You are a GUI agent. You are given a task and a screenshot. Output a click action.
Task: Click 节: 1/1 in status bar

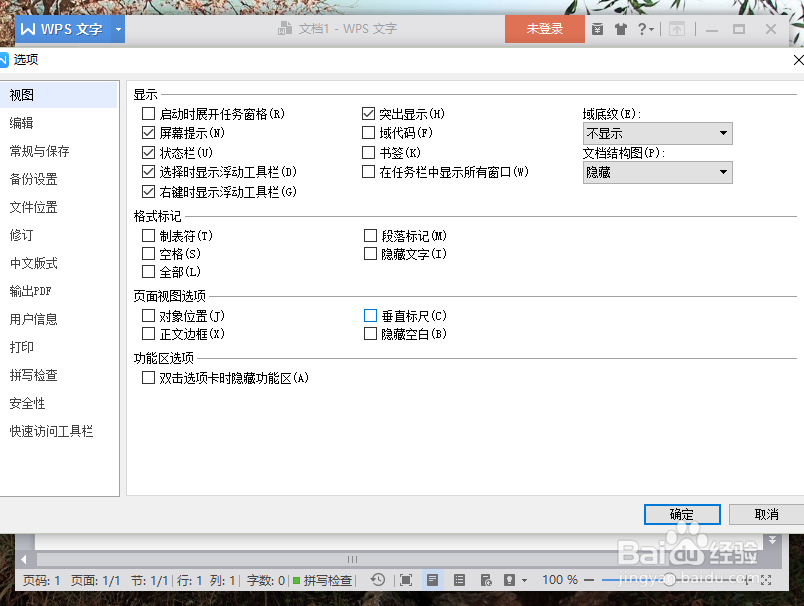coord(149,580)
